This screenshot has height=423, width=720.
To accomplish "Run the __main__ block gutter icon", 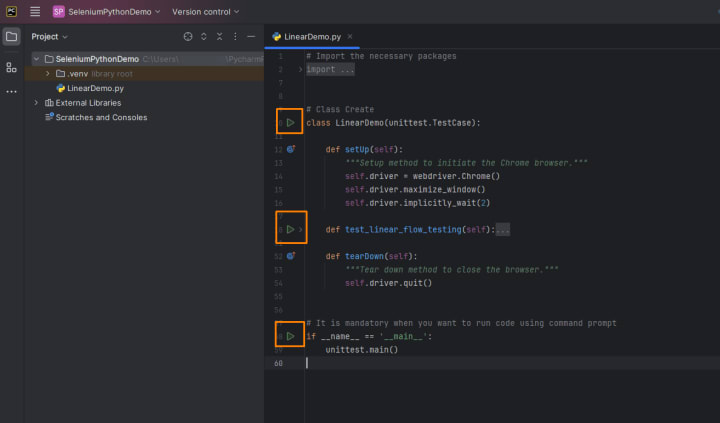I will point(290,336).
